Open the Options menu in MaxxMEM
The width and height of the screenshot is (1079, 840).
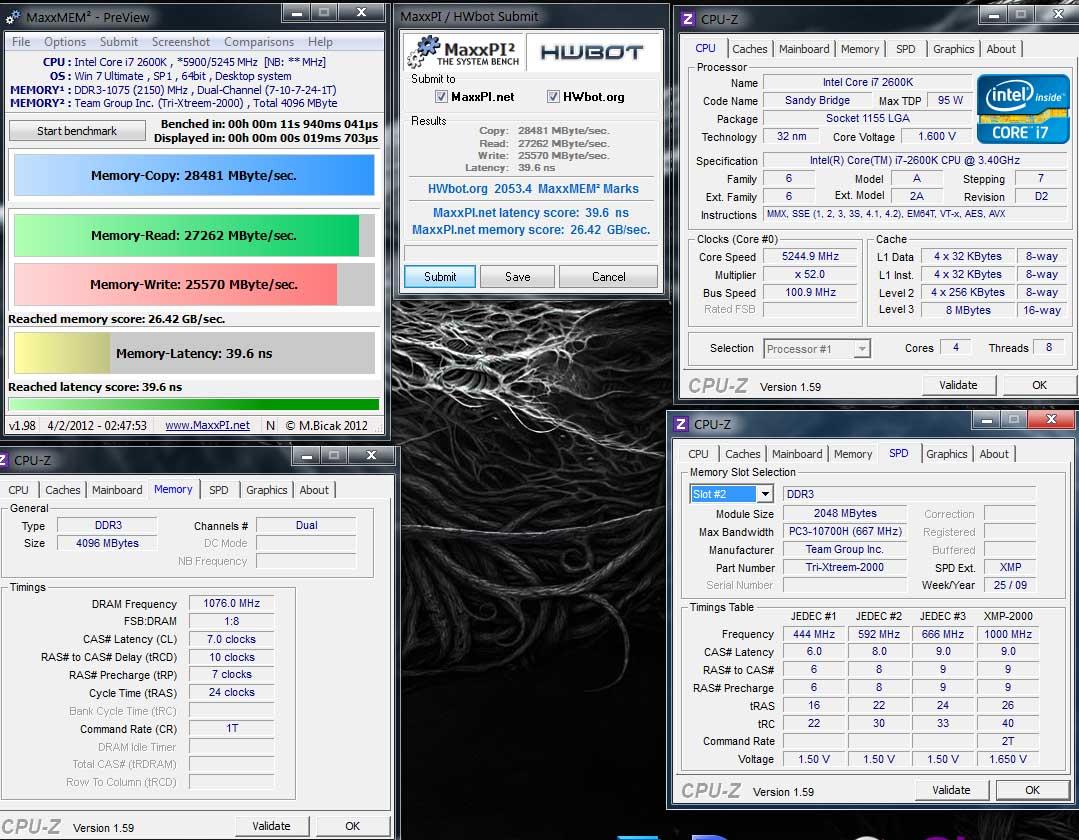[65, 42]
